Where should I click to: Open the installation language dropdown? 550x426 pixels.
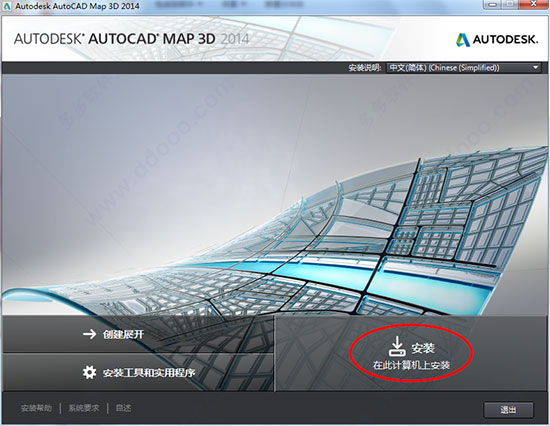(463, 68)
